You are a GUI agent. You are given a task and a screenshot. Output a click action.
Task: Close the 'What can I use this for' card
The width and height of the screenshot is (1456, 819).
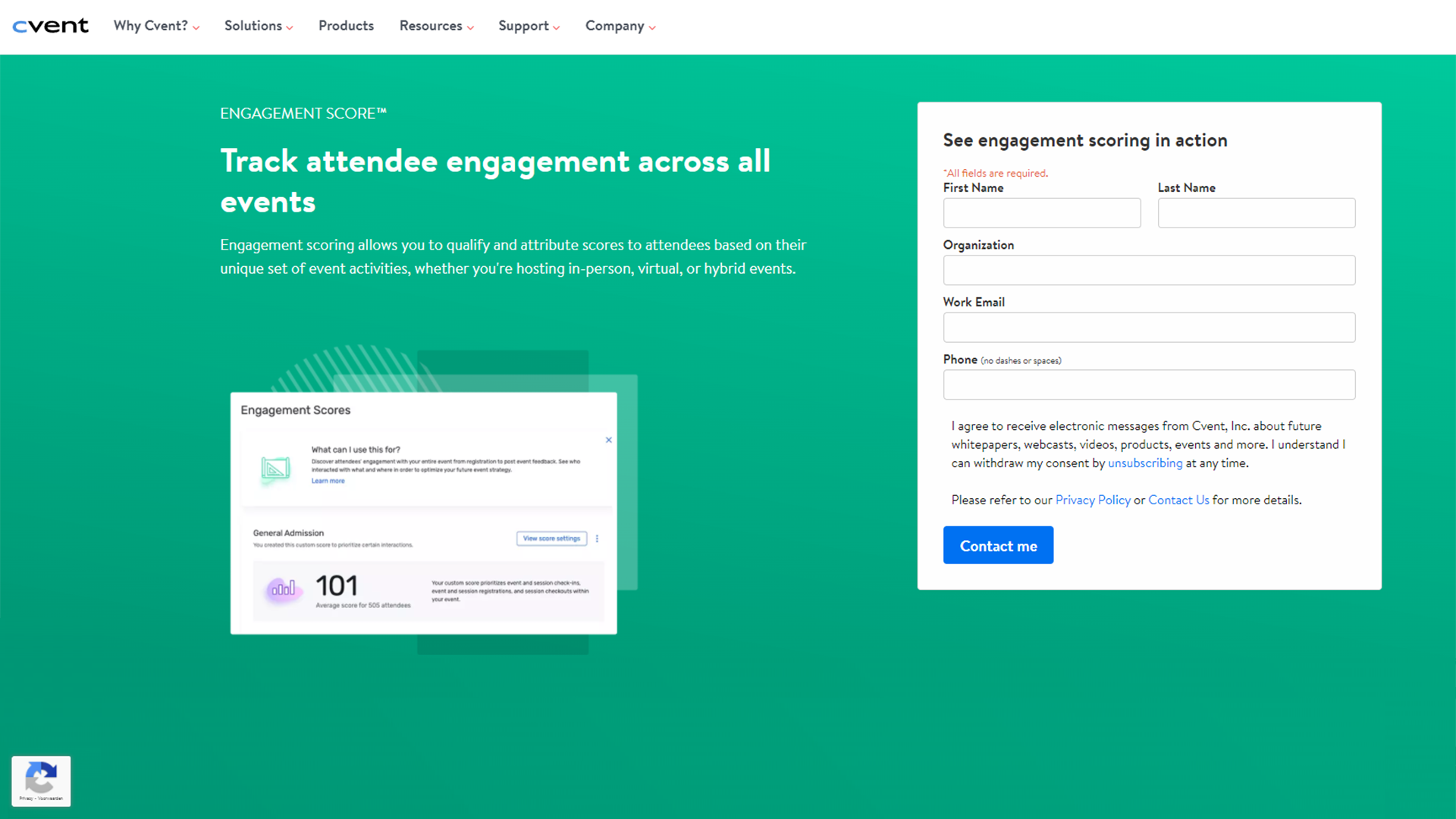click(x=608, y=440)
